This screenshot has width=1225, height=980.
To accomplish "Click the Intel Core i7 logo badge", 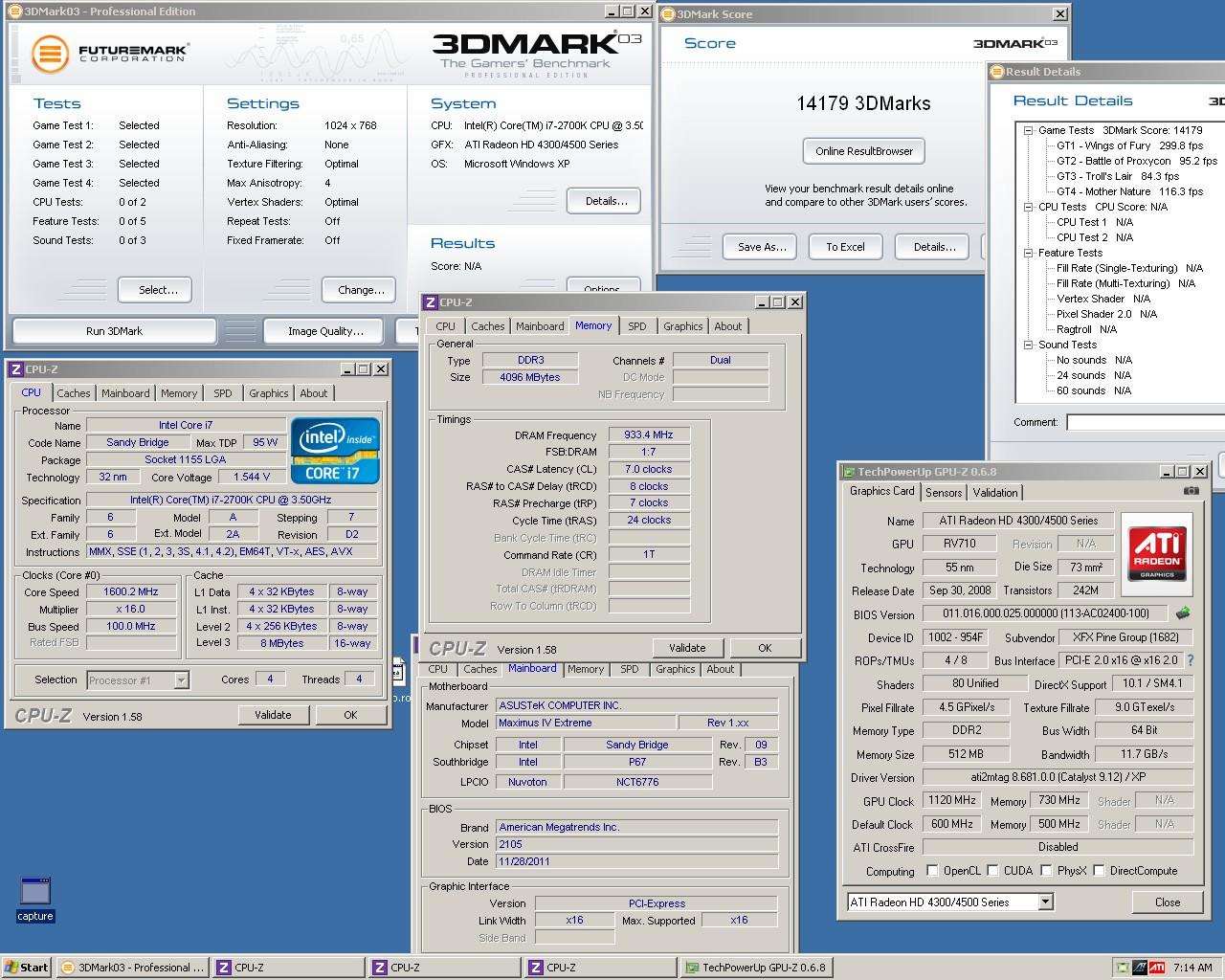I will click(335, 450).
